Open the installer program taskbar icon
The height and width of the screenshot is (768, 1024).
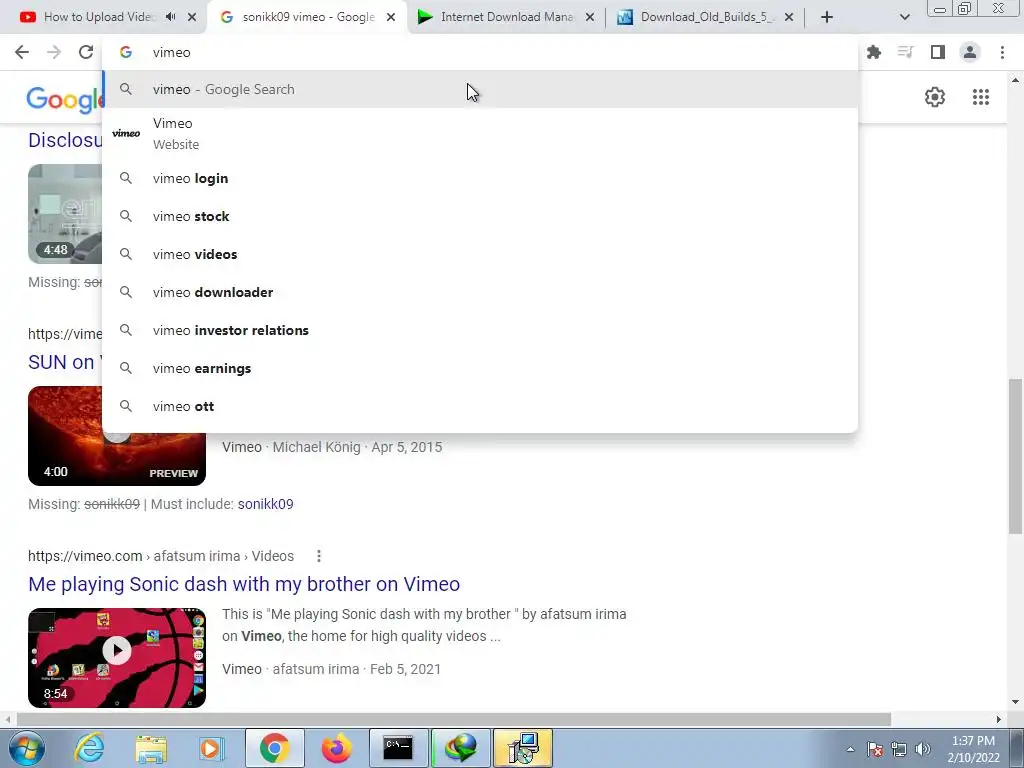[522, 748]
